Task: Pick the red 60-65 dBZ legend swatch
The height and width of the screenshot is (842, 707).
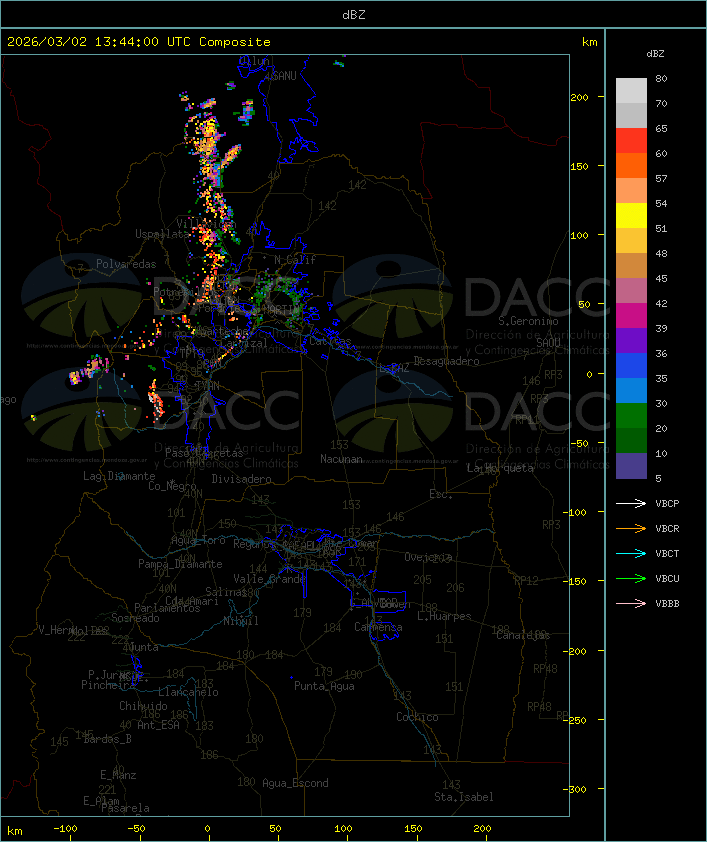Action: 631,141
